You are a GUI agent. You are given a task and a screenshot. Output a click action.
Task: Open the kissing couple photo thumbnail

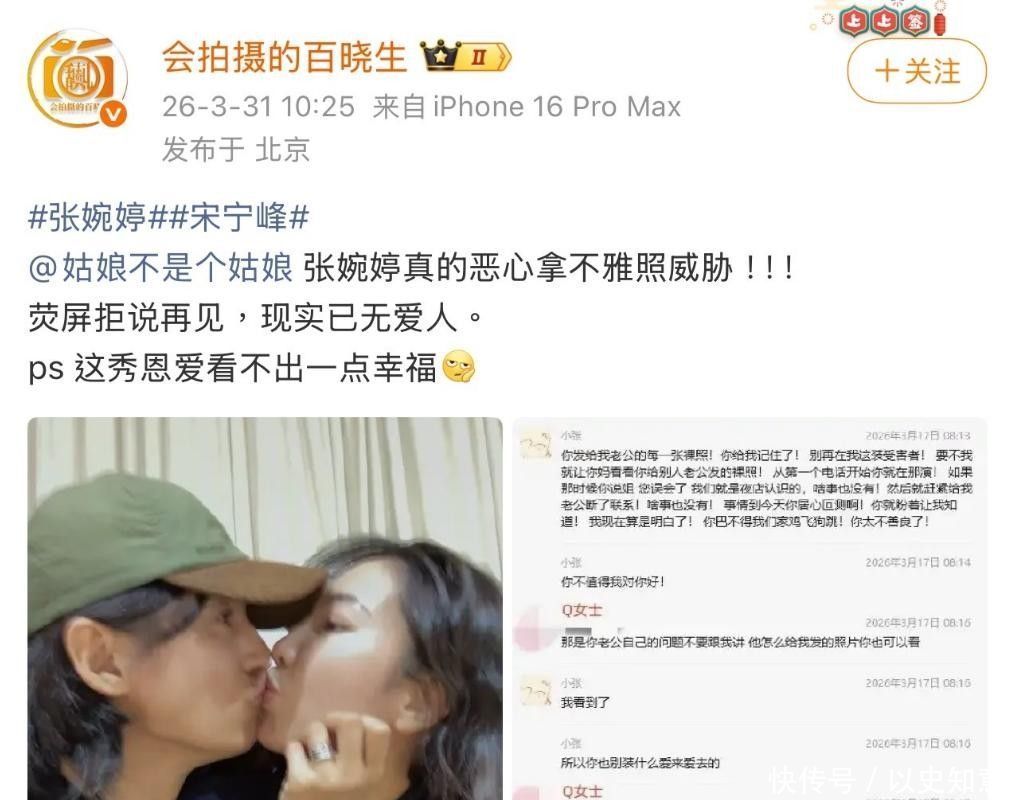tap(265, 608)
